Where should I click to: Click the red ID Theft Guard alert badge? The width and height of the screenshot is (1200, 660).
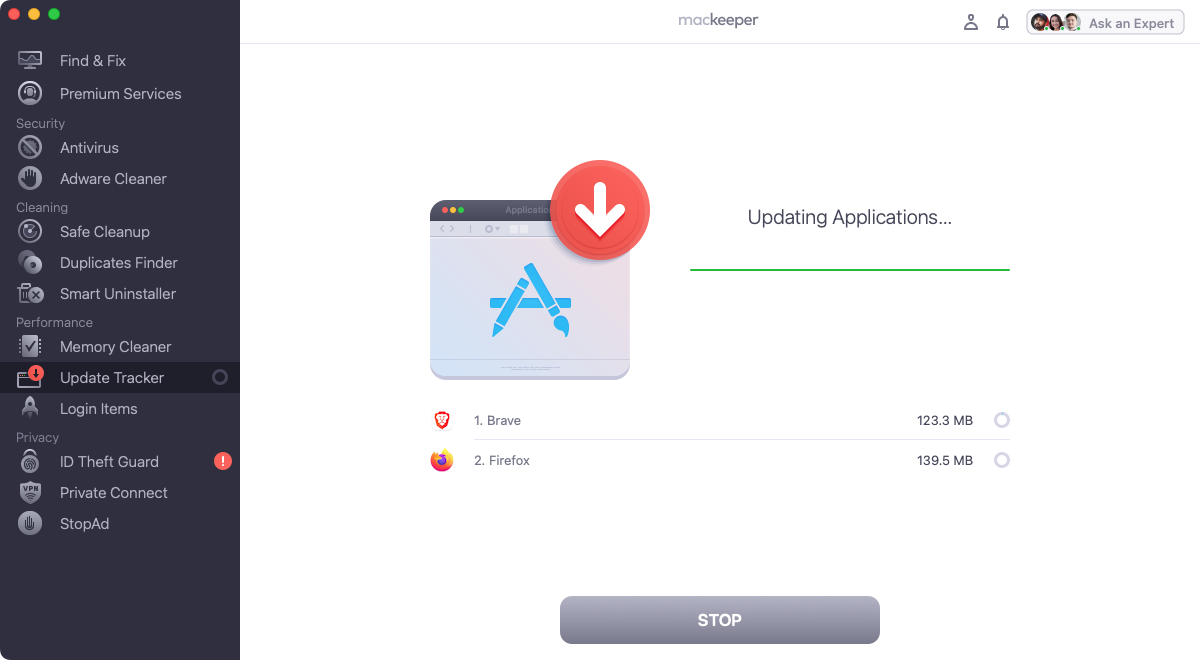coord(223,461)
